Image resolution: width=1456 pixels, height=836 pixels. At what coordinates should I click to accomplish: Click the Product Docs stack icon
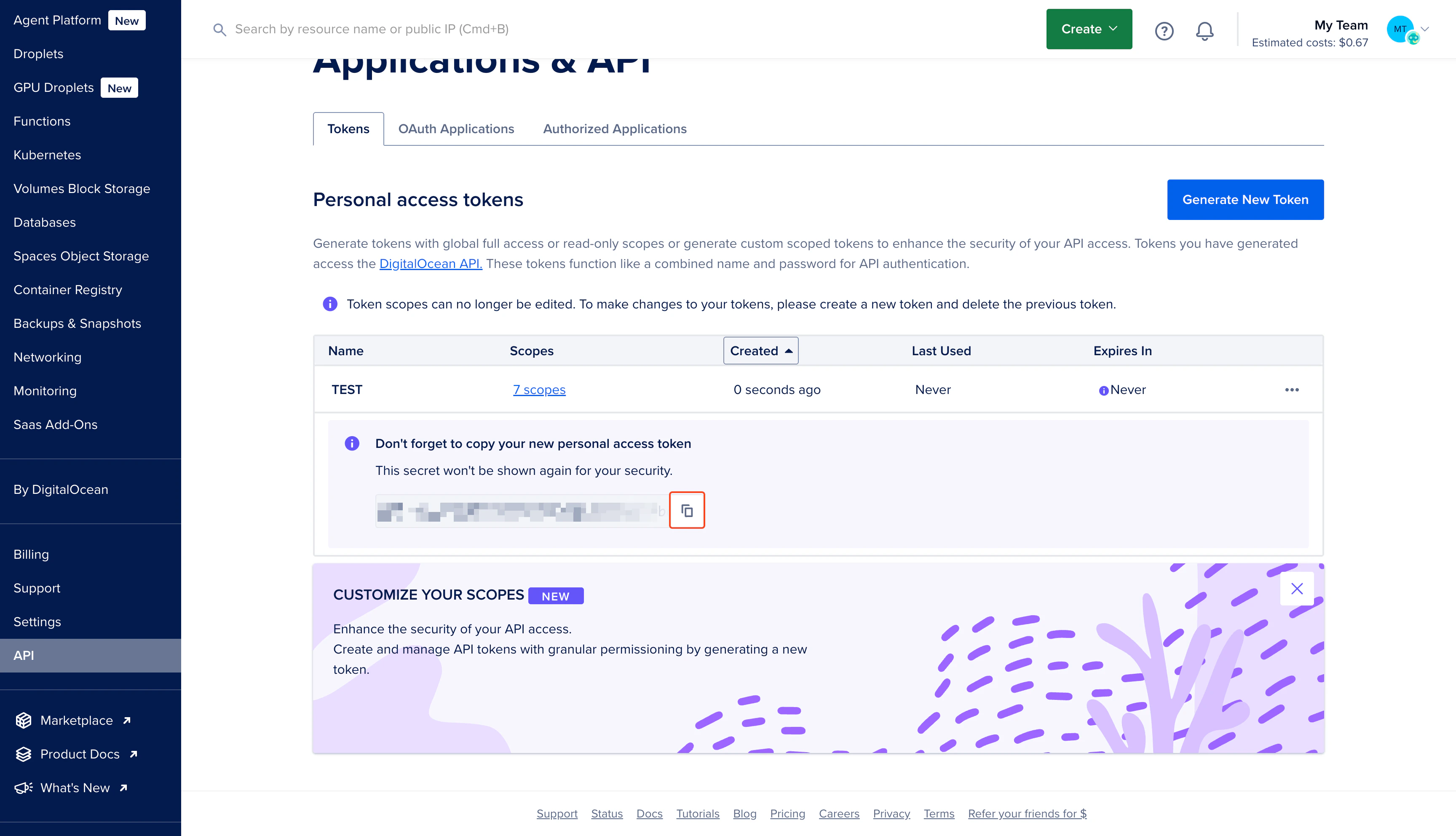pyautogui.click(x=24, y=754)
